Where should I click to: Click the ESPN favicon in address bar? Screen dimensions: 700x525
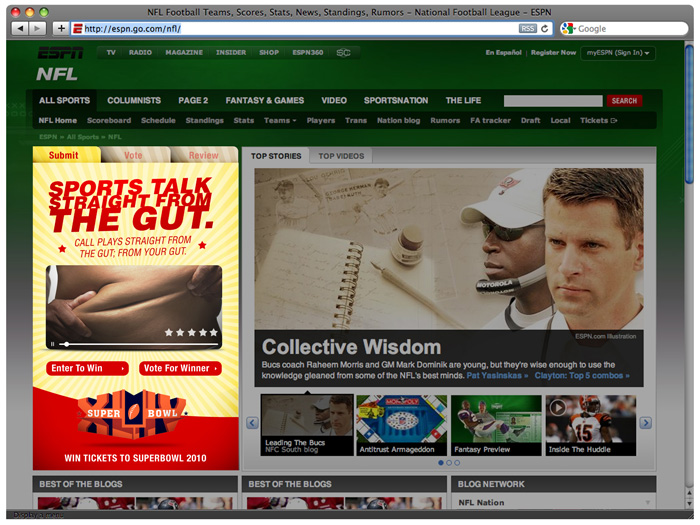coord(78,29)
